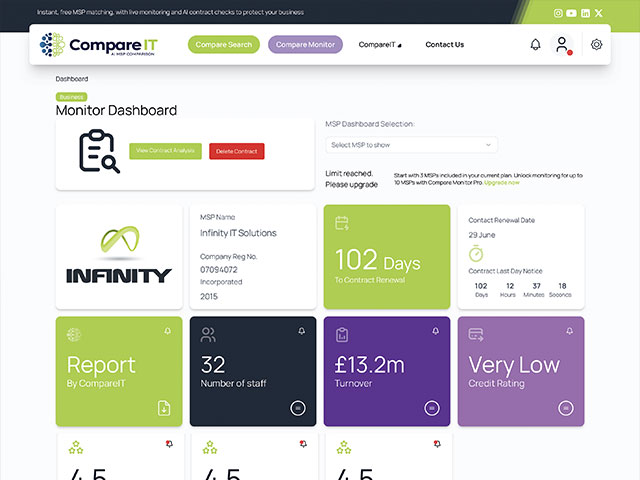Click the red Delete Contract button

click(x=237, y=151)
